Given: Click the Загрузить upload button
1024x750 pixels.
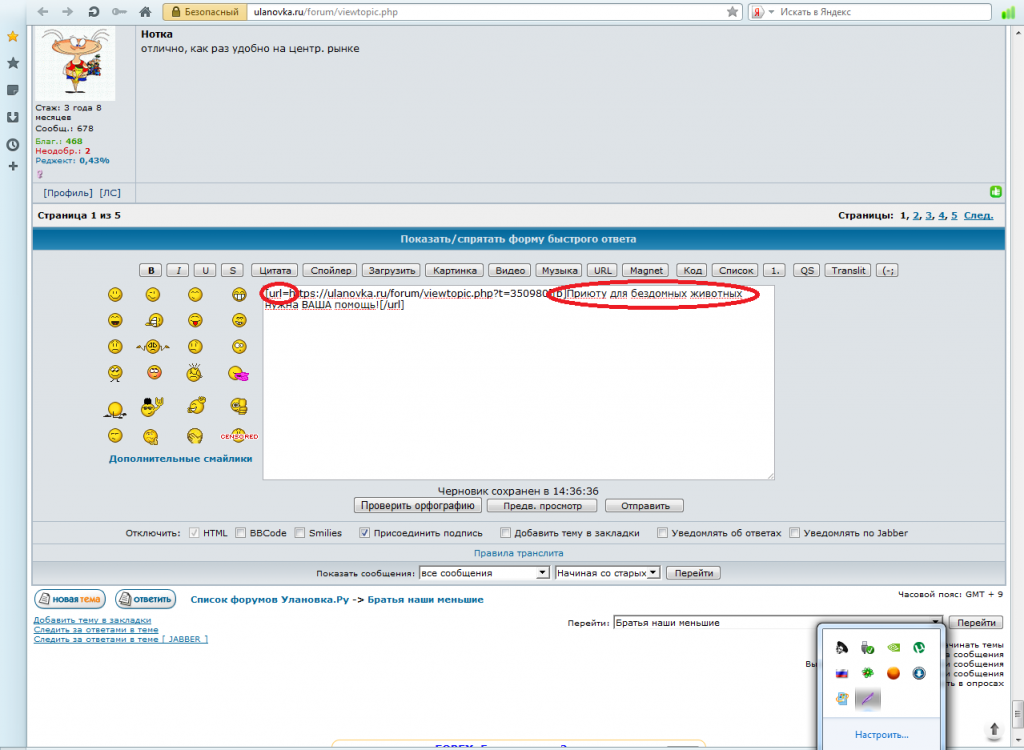Looking at the screenshot, I should pos(392,270).
